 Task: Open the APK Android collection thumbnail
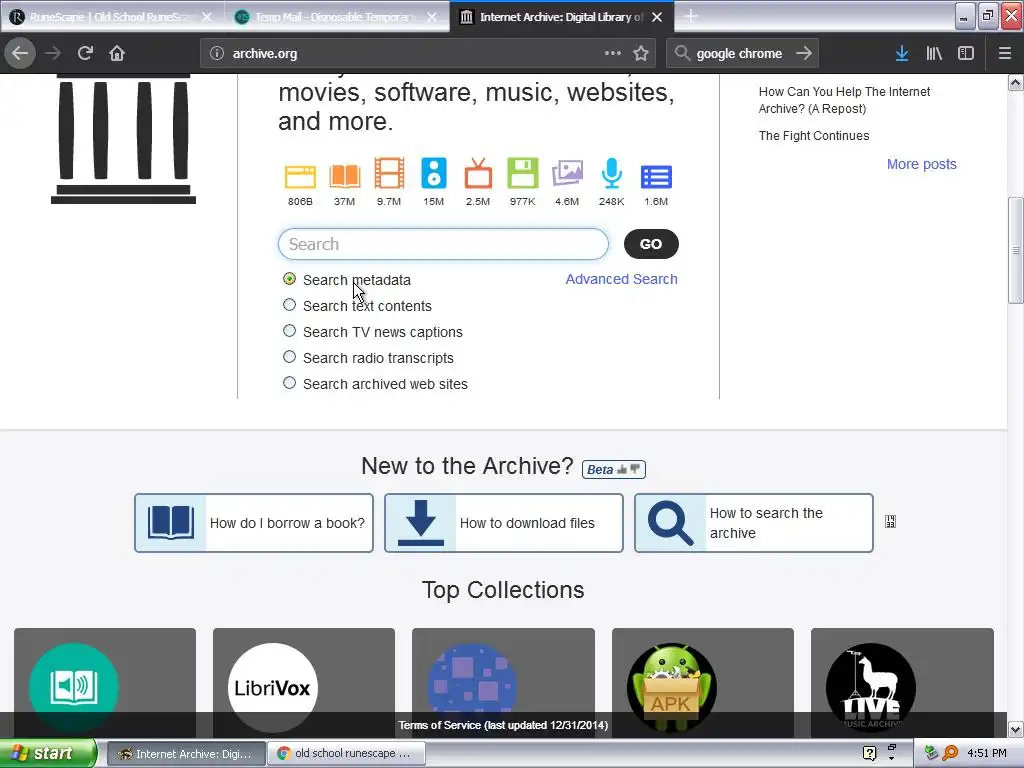pos(703,683)
